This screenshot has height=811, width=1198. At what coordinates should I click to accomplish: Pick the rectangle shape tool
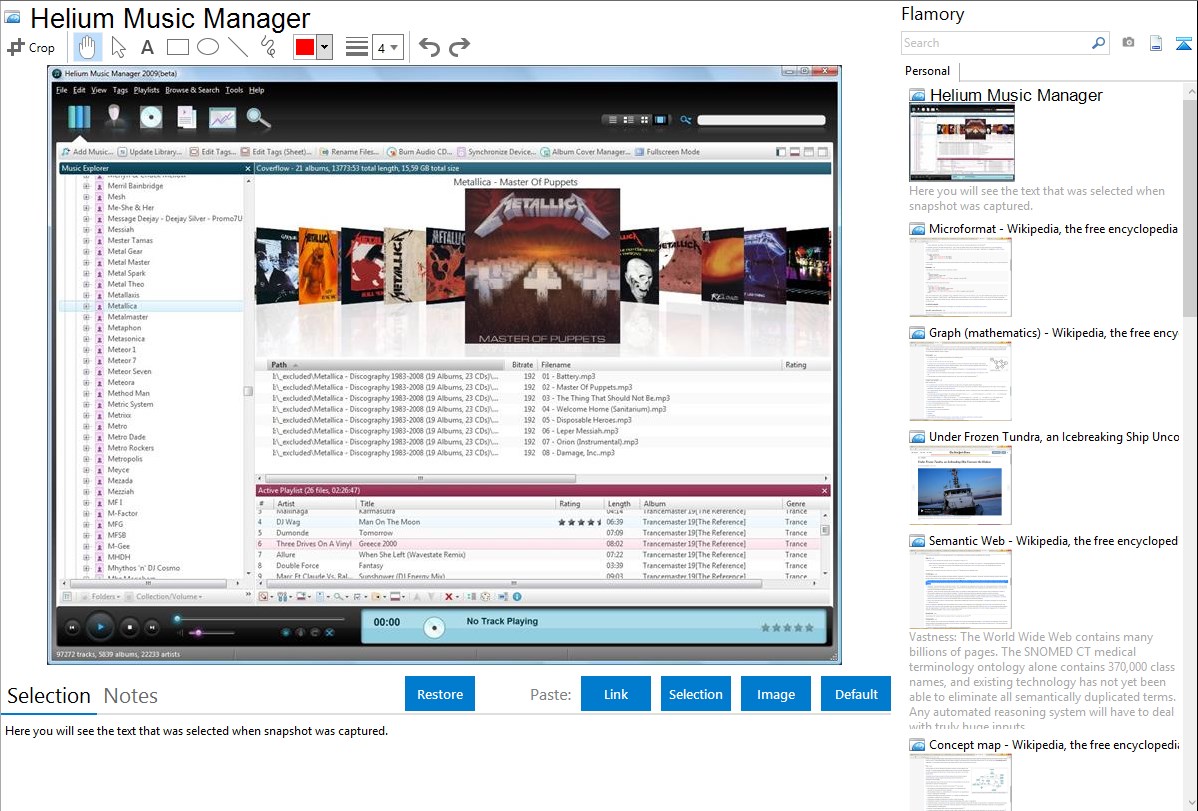tap(177, 47)
